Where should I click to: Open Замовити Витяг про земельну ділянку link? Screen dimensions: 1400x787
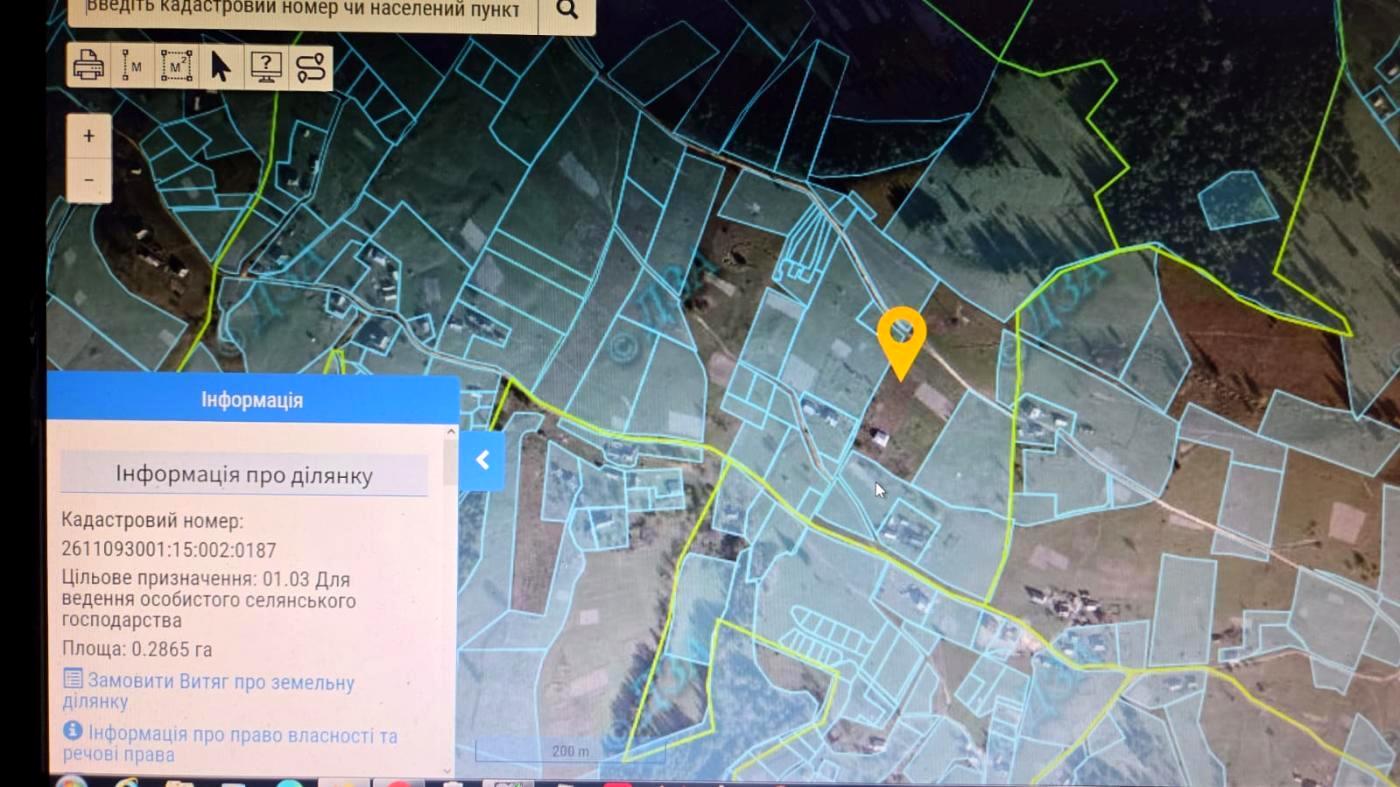click(208, 691)
